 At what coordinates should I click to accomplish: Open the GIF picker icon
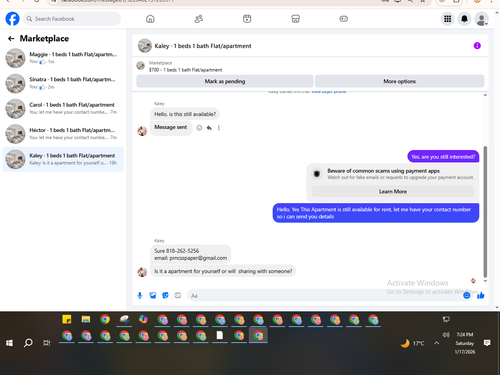pyautogui.click(x=178, y=295)
